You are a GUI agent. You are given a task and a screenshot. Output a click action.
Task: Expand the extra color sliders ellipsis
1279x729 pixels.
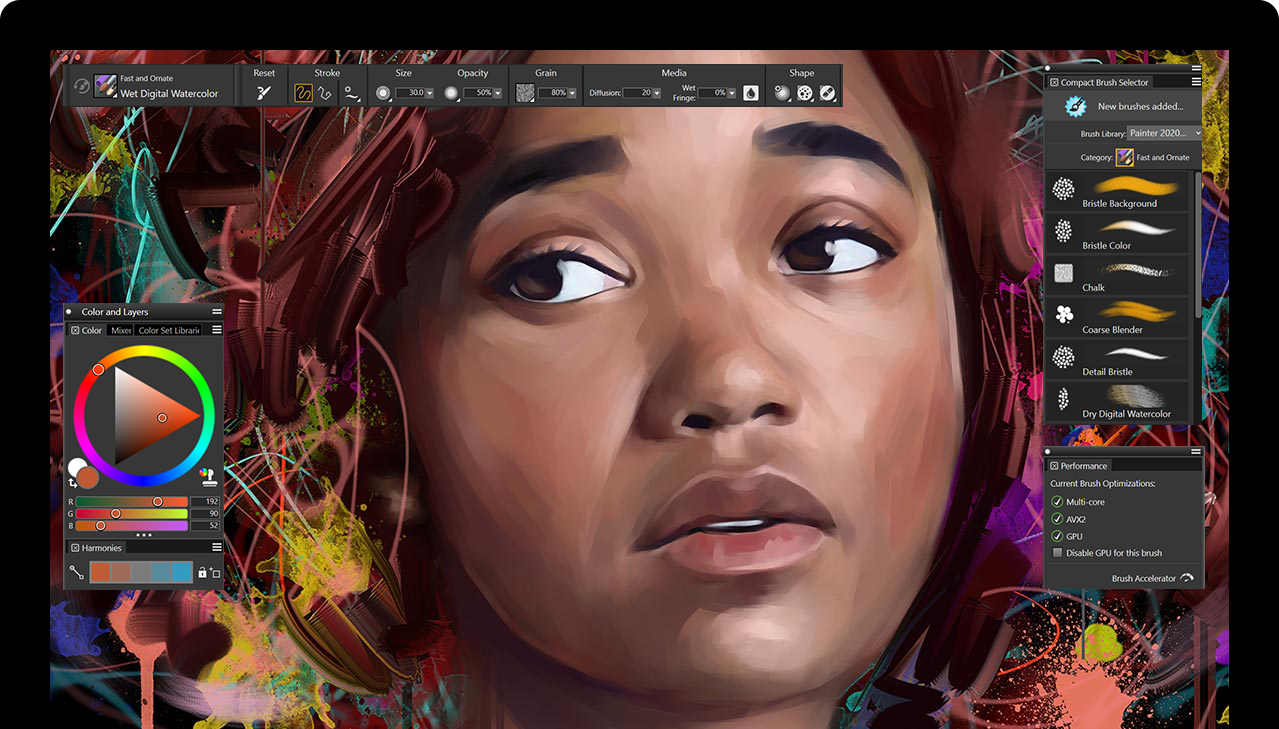pyautogui.click(x=144, y=535)
